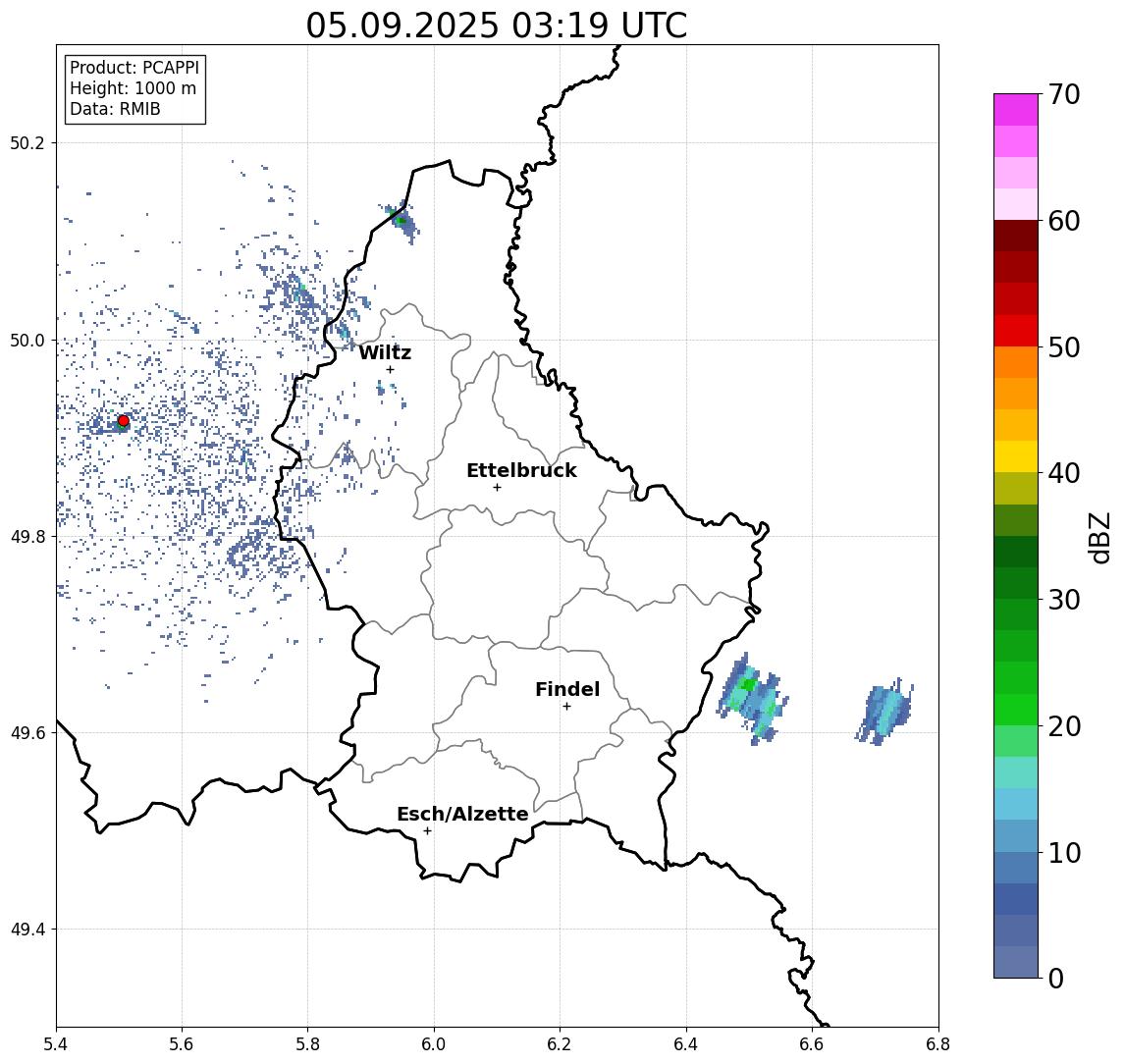Click the dBZ colorbar label
Screen dimensions: 1124x1064
coord(1098,538)
